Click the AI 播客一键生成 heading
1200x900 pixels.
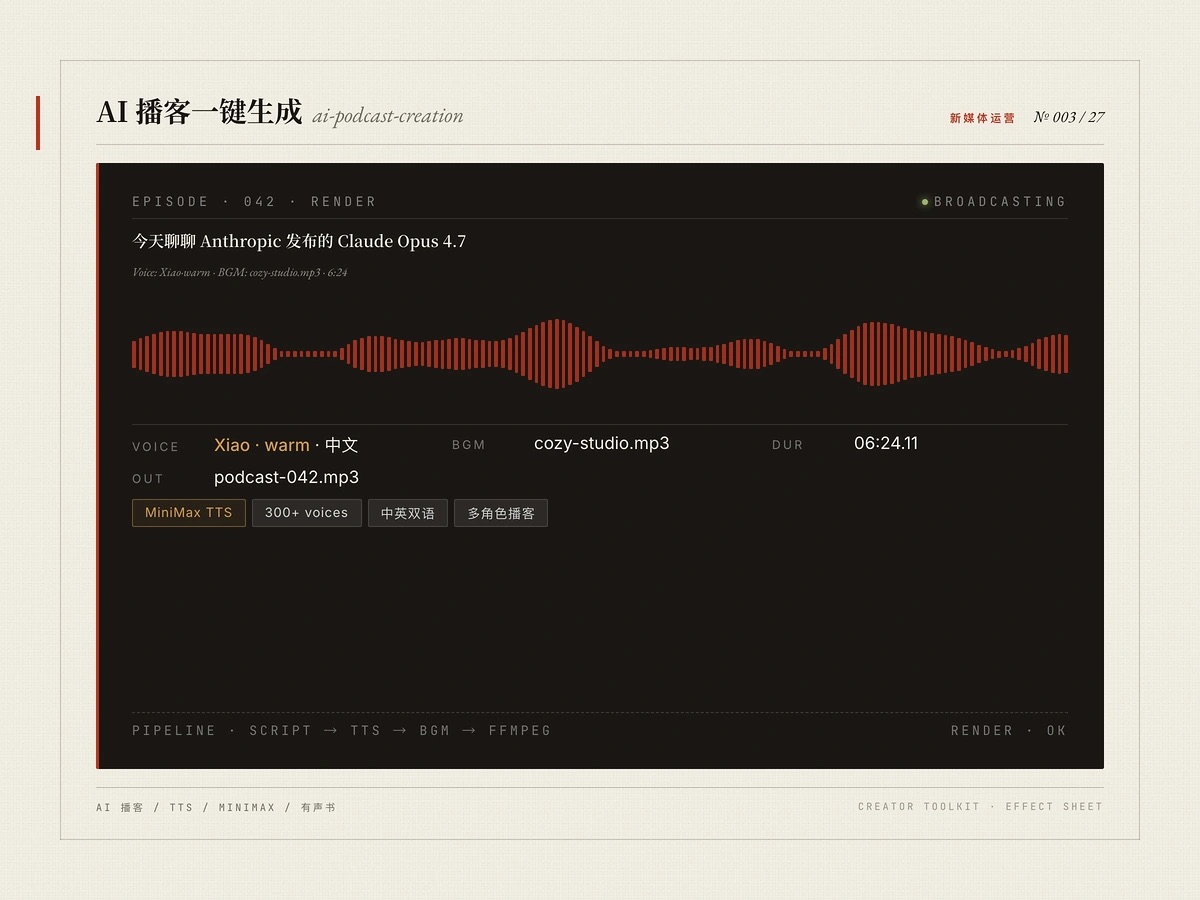199,112
